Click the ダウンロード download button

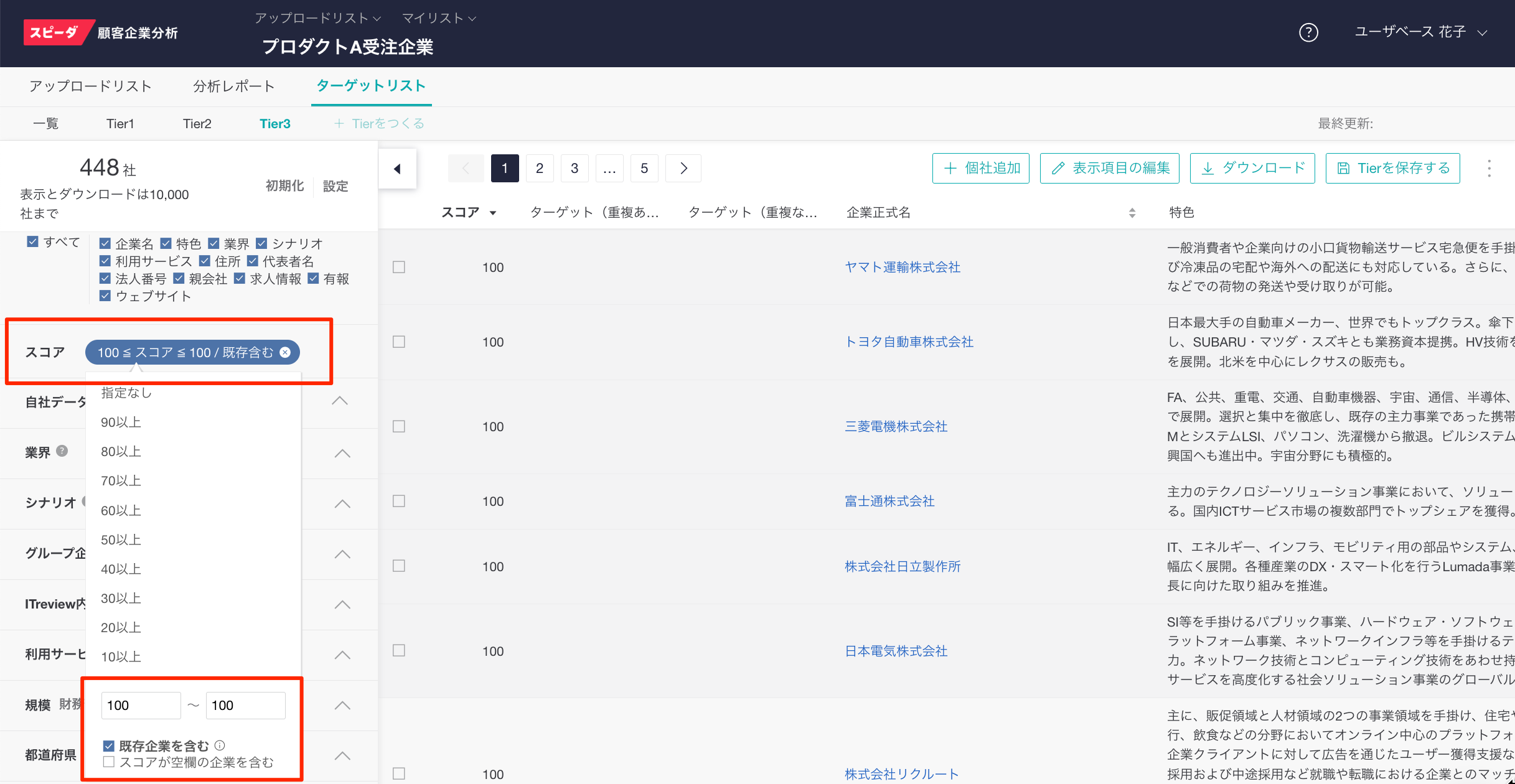[1252, 169]
